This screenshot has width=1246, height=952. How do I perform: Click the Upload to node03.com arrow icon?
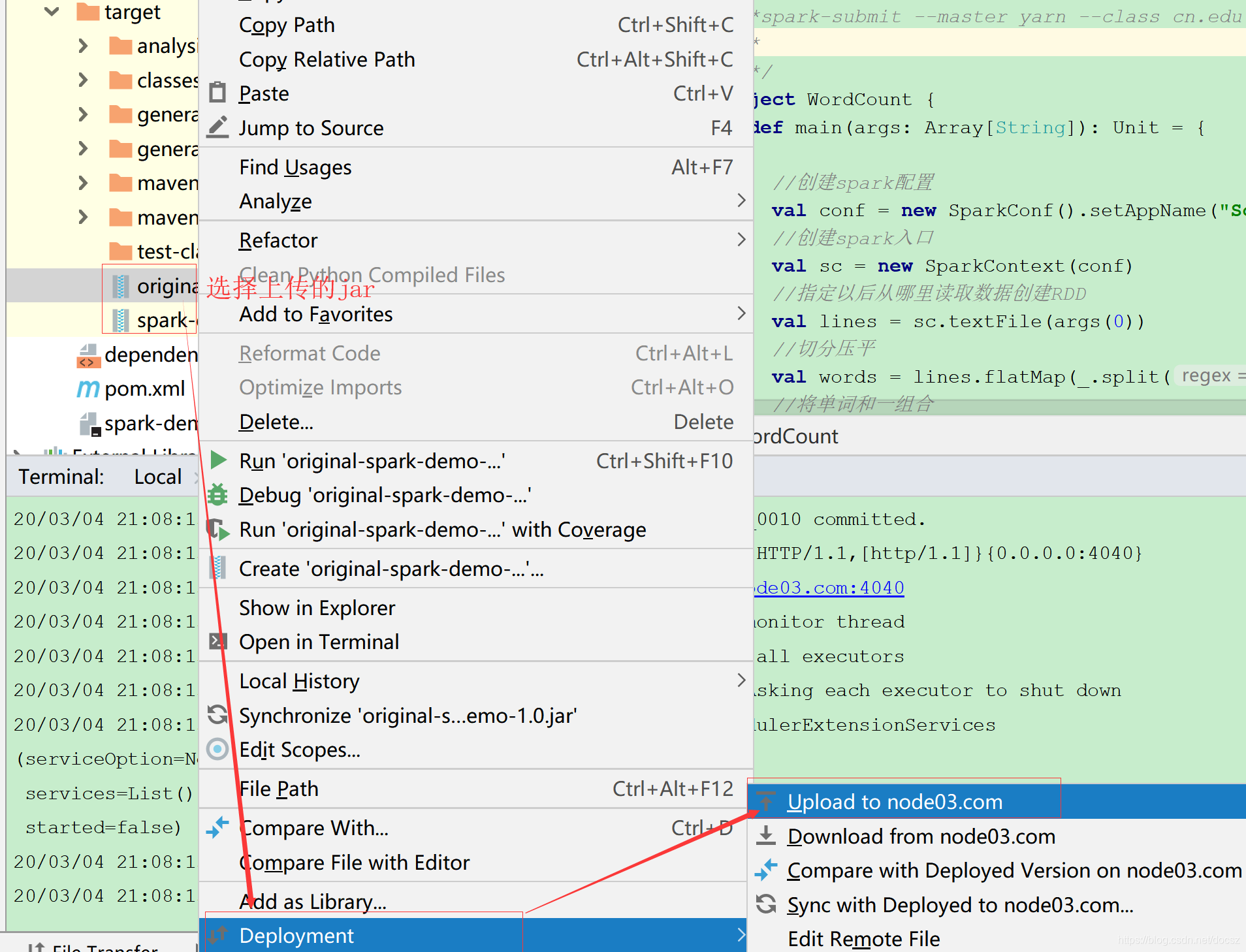point(765,801)
